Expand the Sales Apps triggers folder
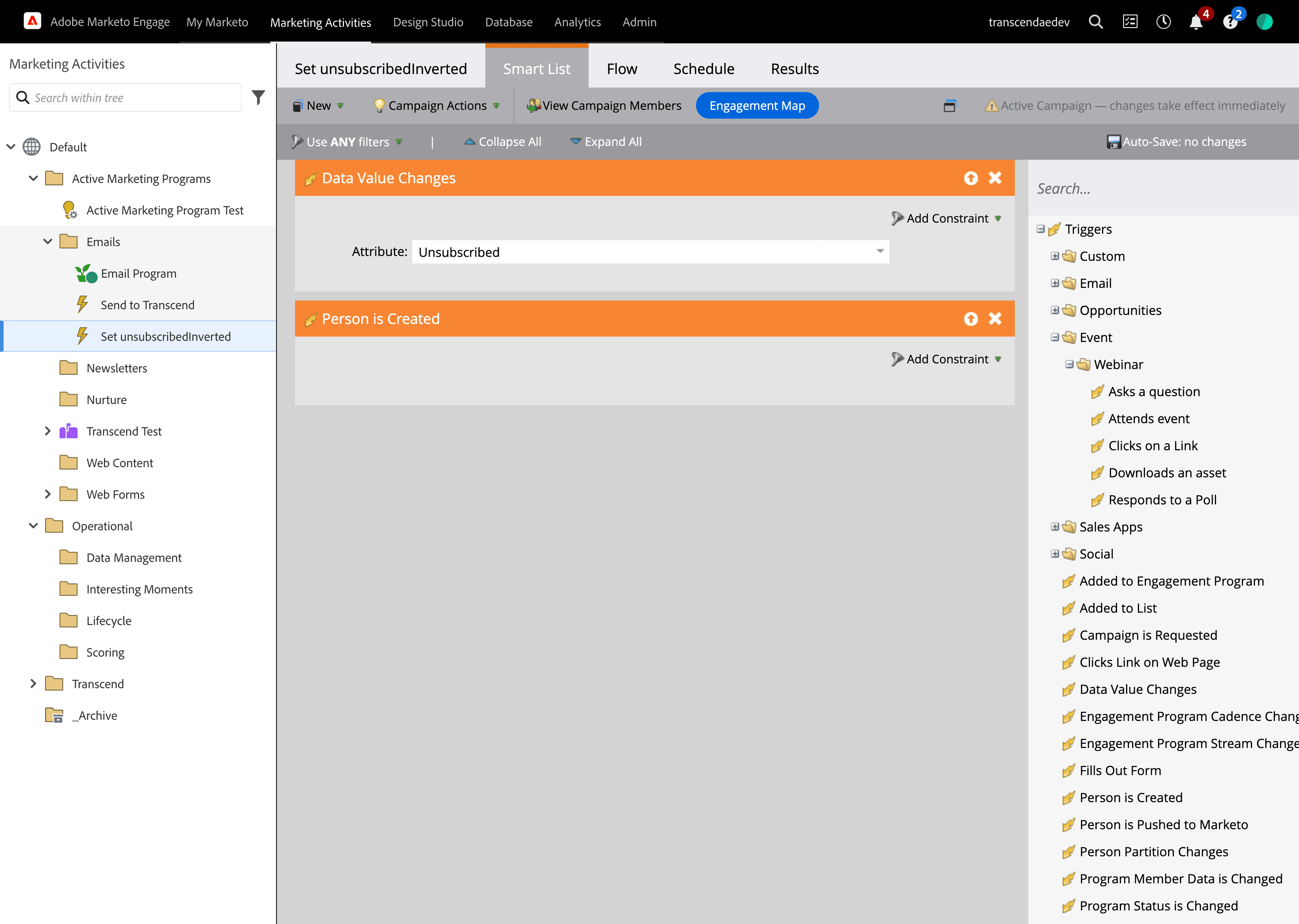This screenshot has height=924, width=1299. click(x=1054, y=527)
